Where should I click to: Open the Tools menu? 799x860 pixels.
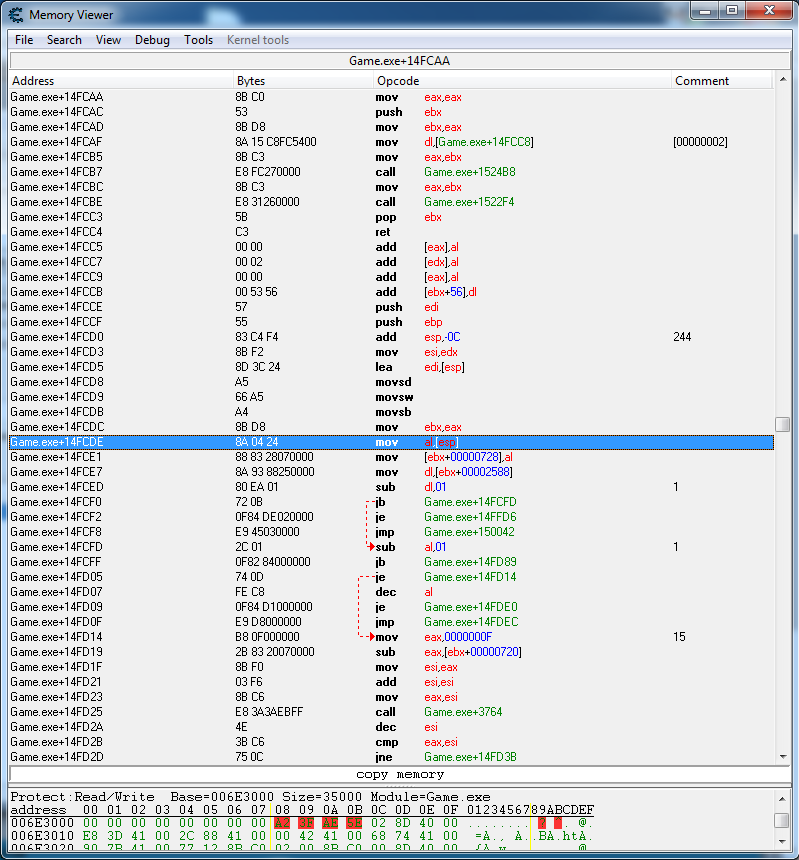(x=198, y=40)
